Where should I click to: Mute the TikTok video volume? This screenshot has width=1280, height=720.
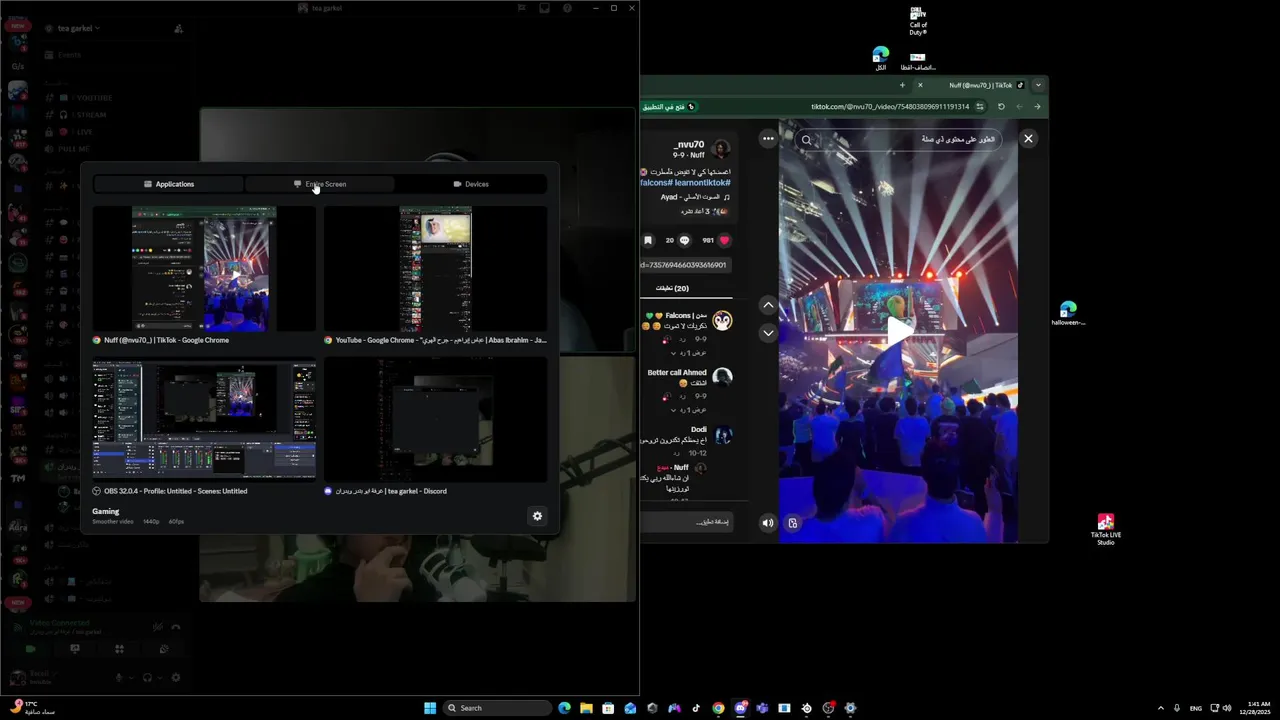[x=768, y=523]
